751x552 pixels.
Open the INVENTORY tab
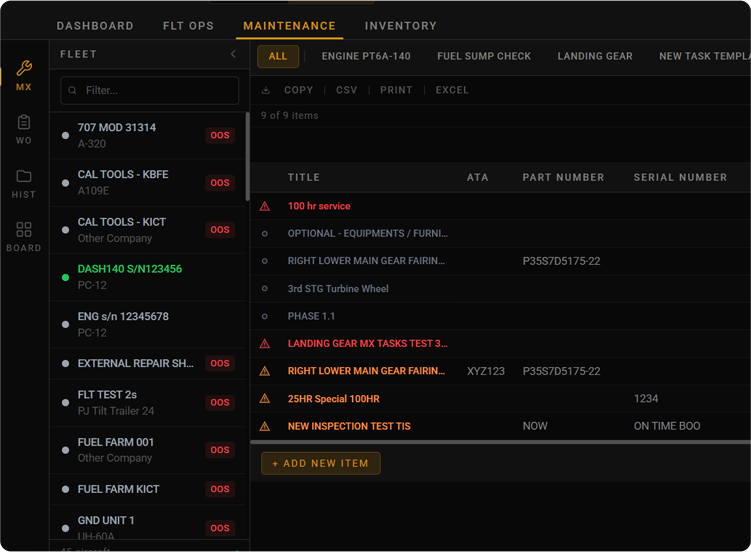click(401, 26)
